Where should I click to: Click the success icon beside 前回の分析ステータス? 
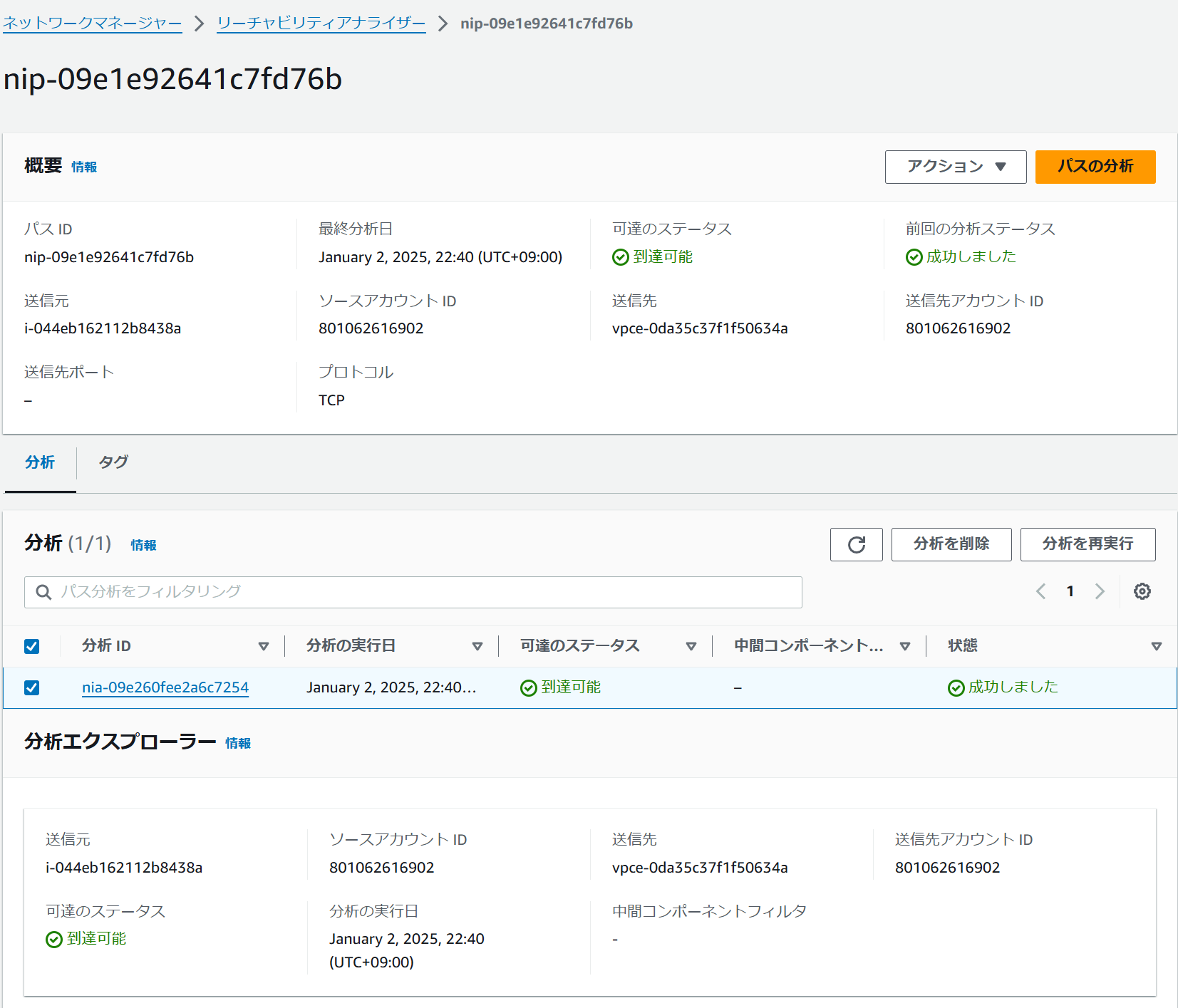coord(914,257)
